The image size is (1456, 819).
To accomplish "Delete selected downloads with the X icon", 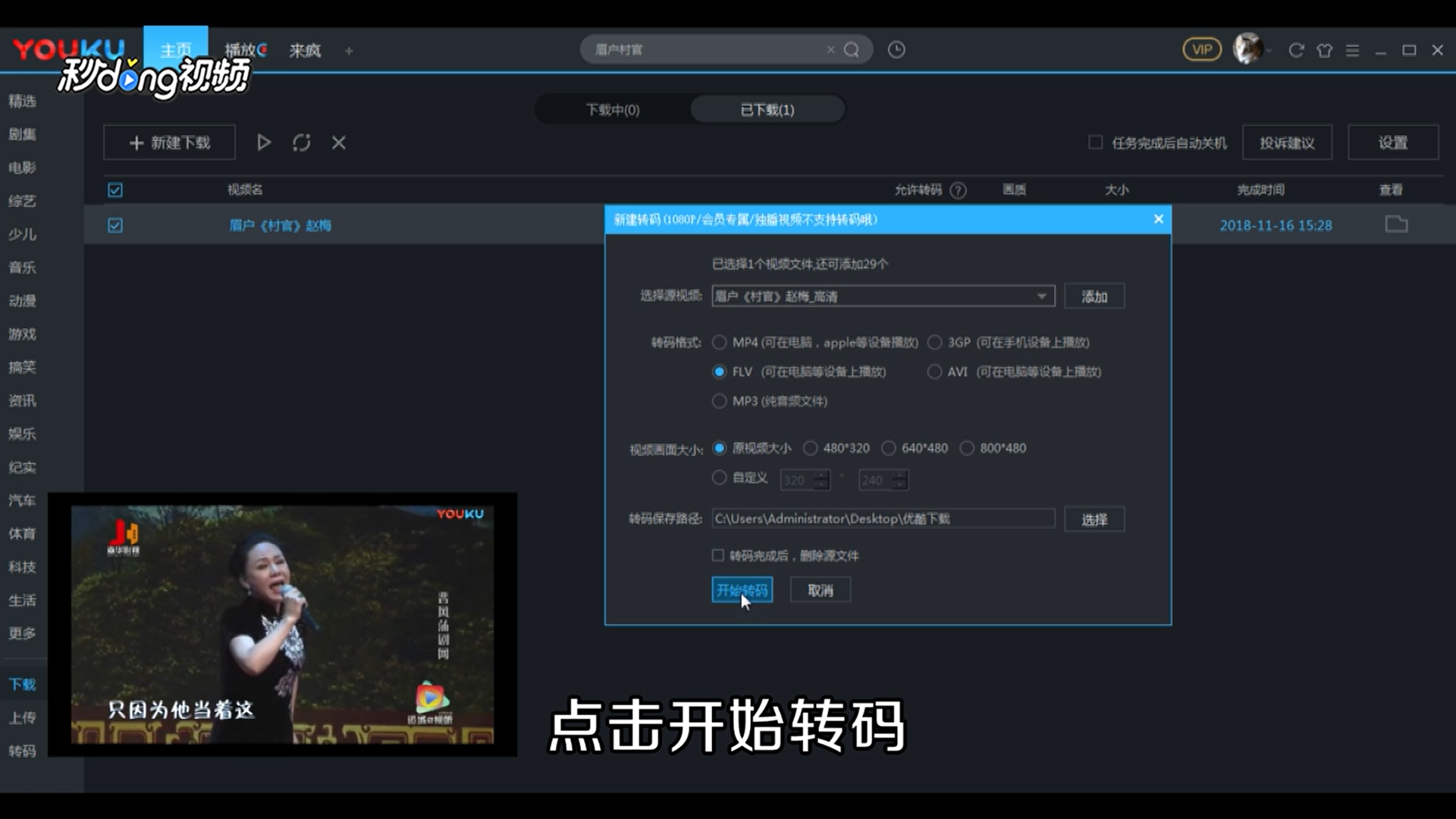I will pyautogui.click(x=338, y=143).
